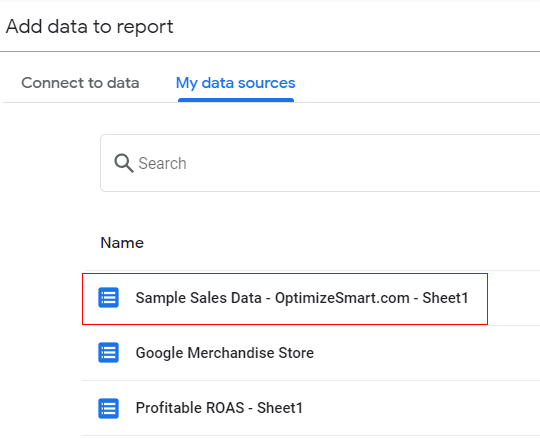Select Profitable ROAS - Sheet1 data source
Viewport: 540px width, 438px height.
(219, 408)
